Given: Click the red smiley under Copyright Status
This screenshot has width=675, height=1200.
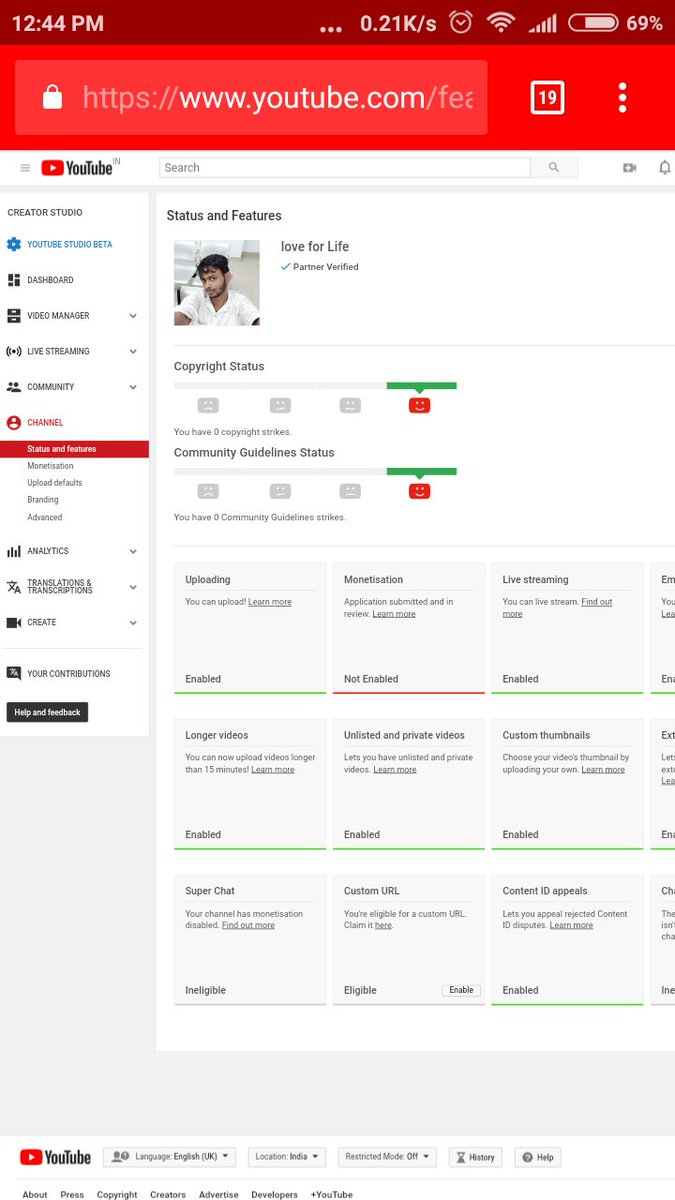Looking at the screenshot, I should [x=420, y=405].
